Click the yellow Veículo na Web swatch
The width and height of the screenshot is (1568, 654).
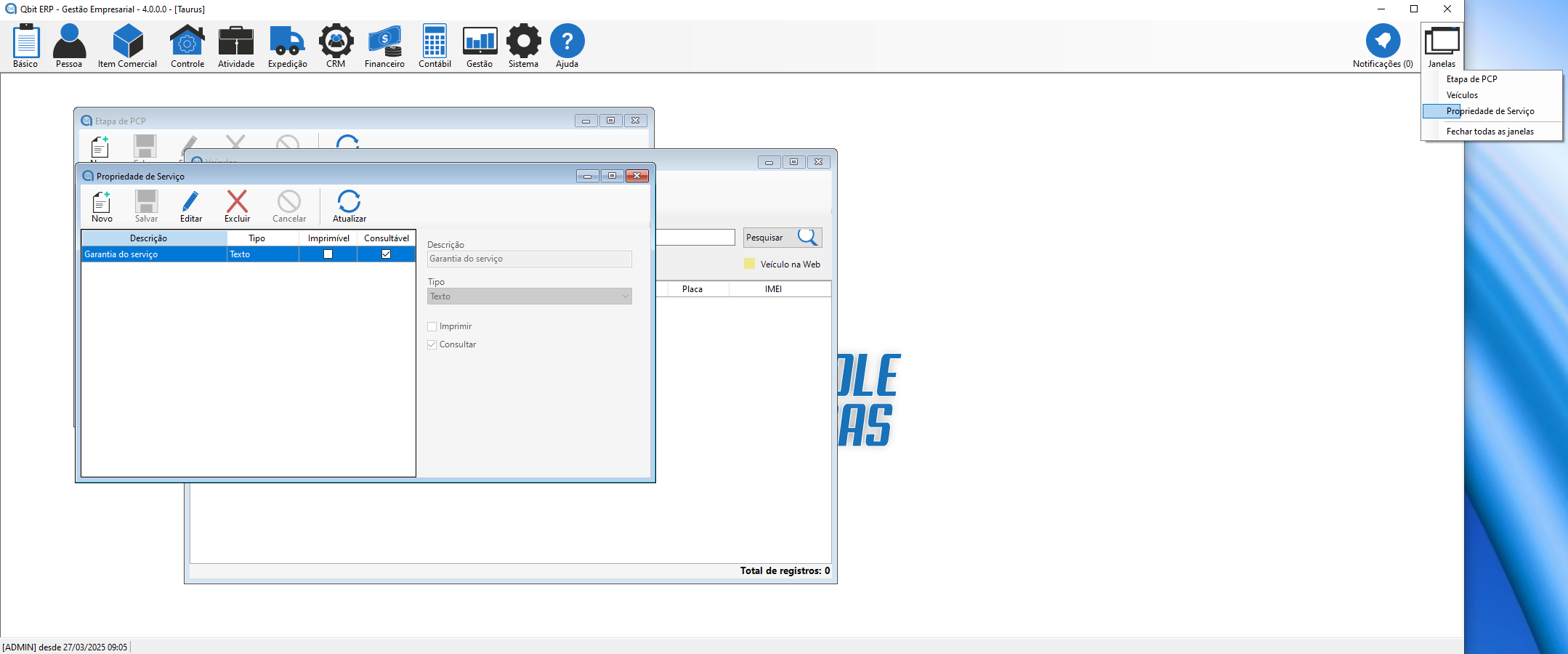[x=749, y=265]
